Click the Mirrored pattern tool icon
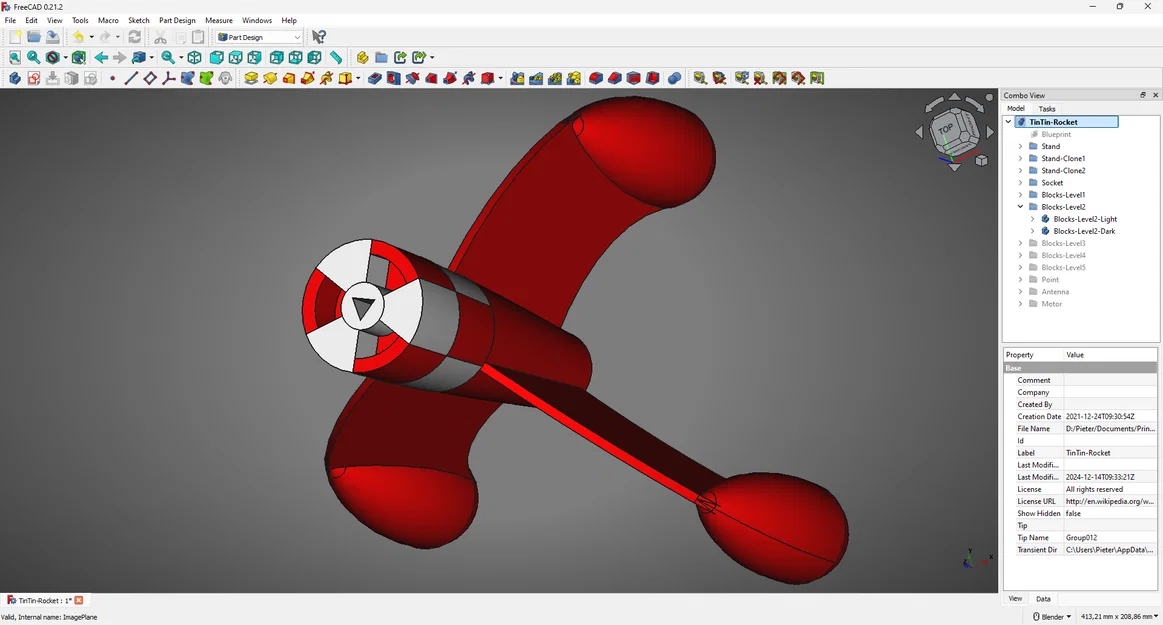This screenshot has height=625, width=1163. click(x=517, y=78)
